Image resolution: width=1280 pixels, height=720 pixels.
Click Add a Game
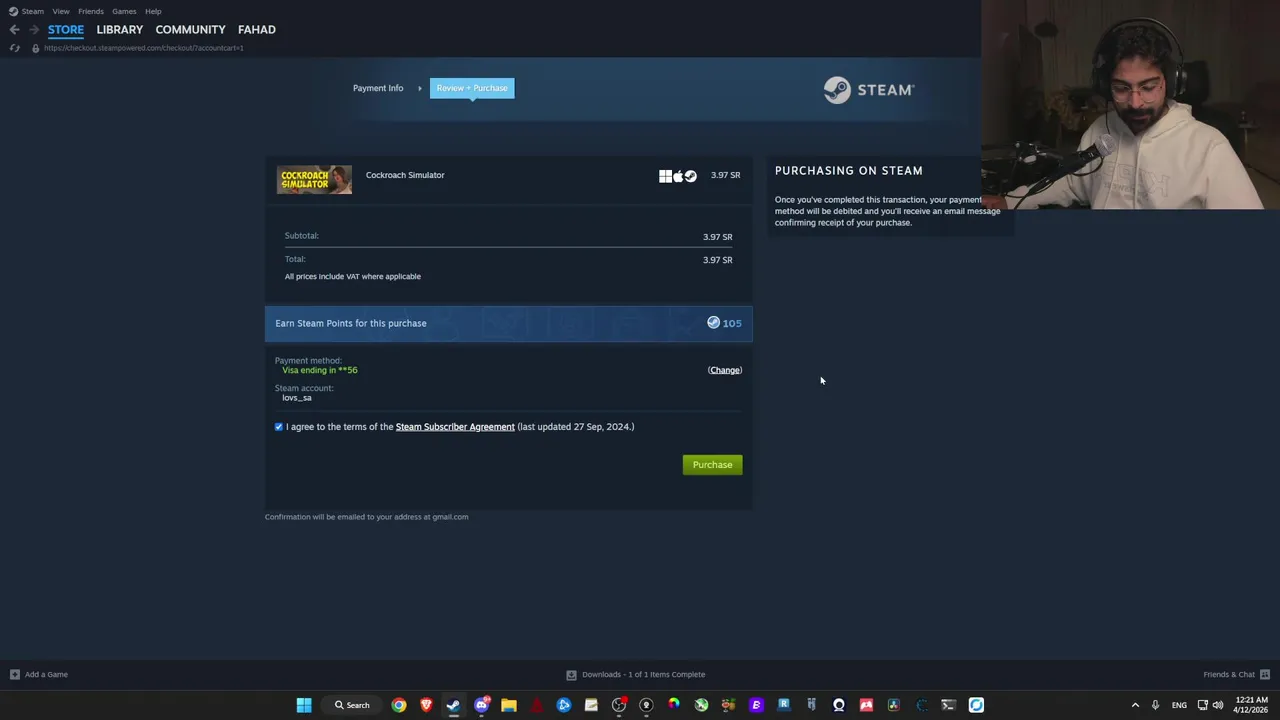click(39, 675)
